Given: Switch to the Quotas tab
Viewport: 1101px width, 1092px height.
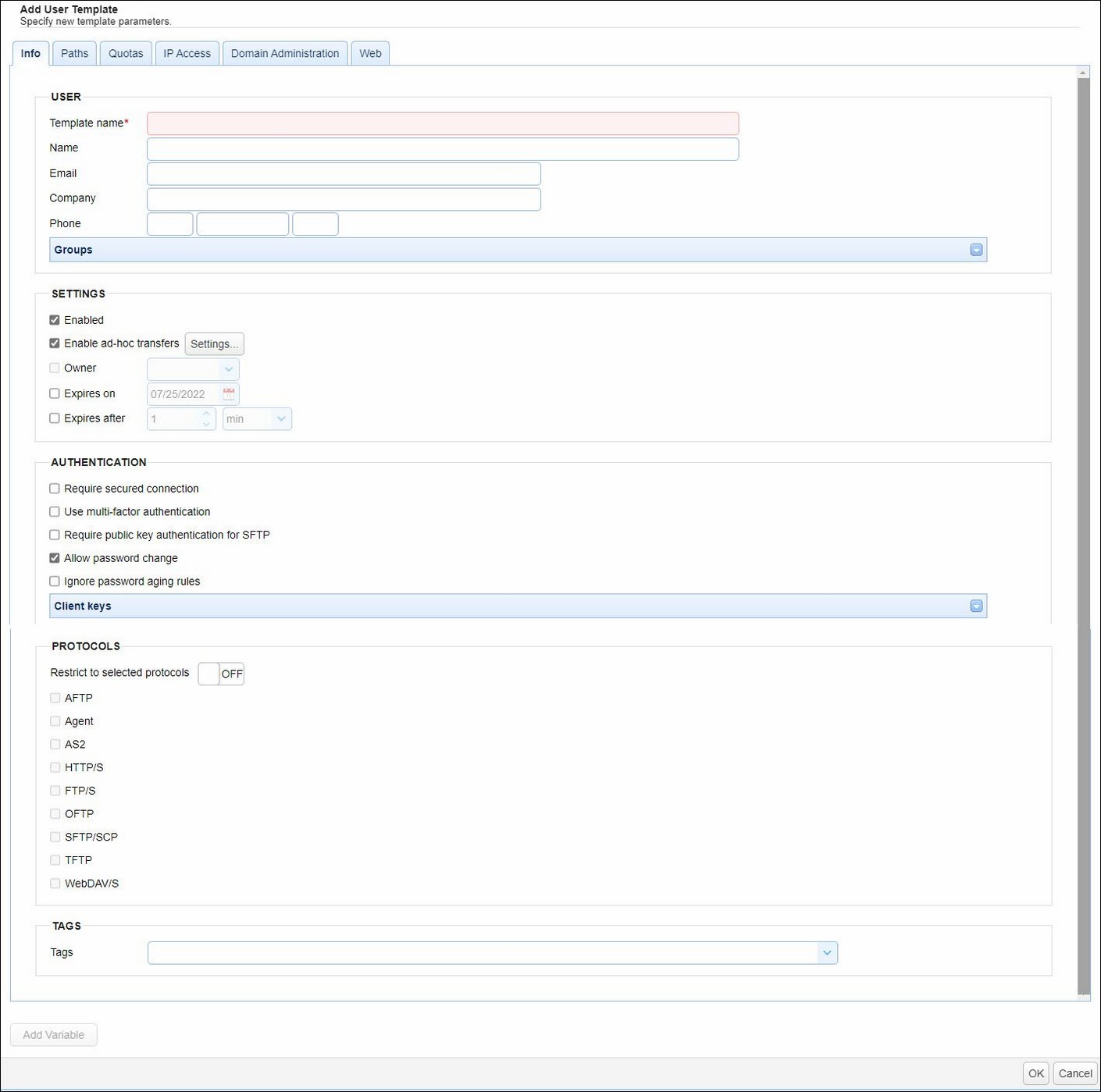Looking at the screenshot, I should click(125, 52).
